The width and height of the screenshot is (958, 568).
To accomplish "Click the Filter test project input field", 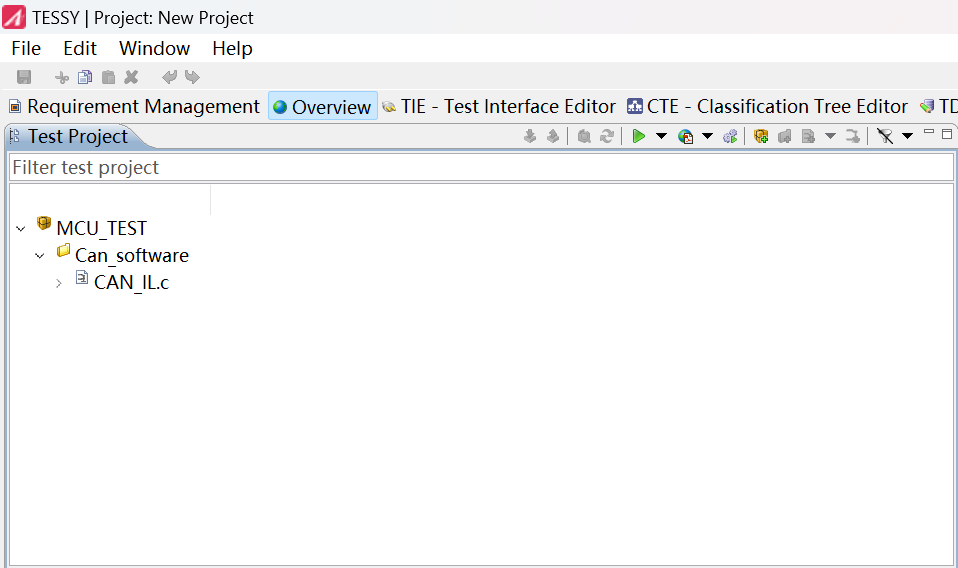I will coord(481,167).
